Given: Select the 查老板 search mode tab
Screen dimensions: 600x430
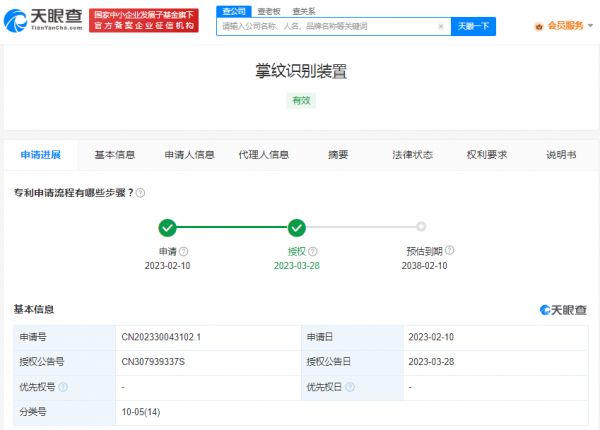Looking at the screenshot, I should coord(267,11).
